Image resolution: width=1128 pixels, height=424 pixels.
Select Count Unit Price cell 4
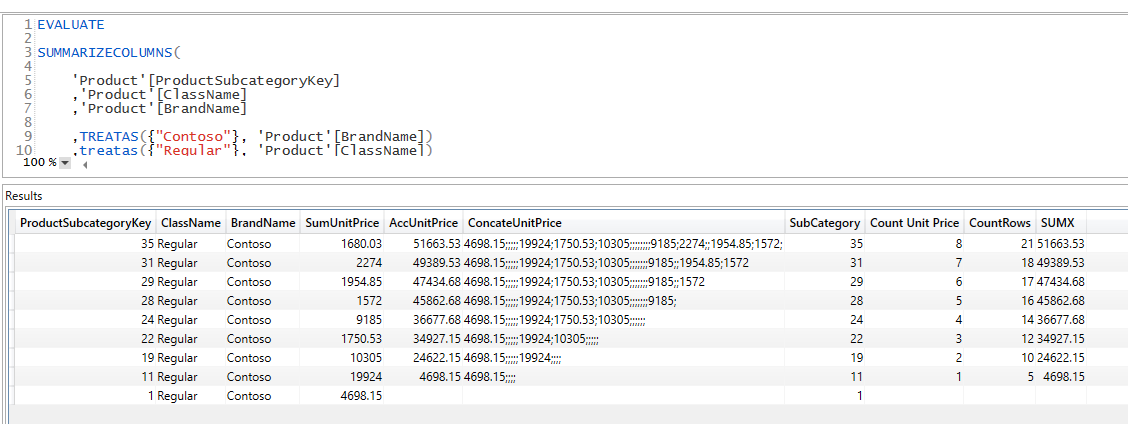pos(914,320)
